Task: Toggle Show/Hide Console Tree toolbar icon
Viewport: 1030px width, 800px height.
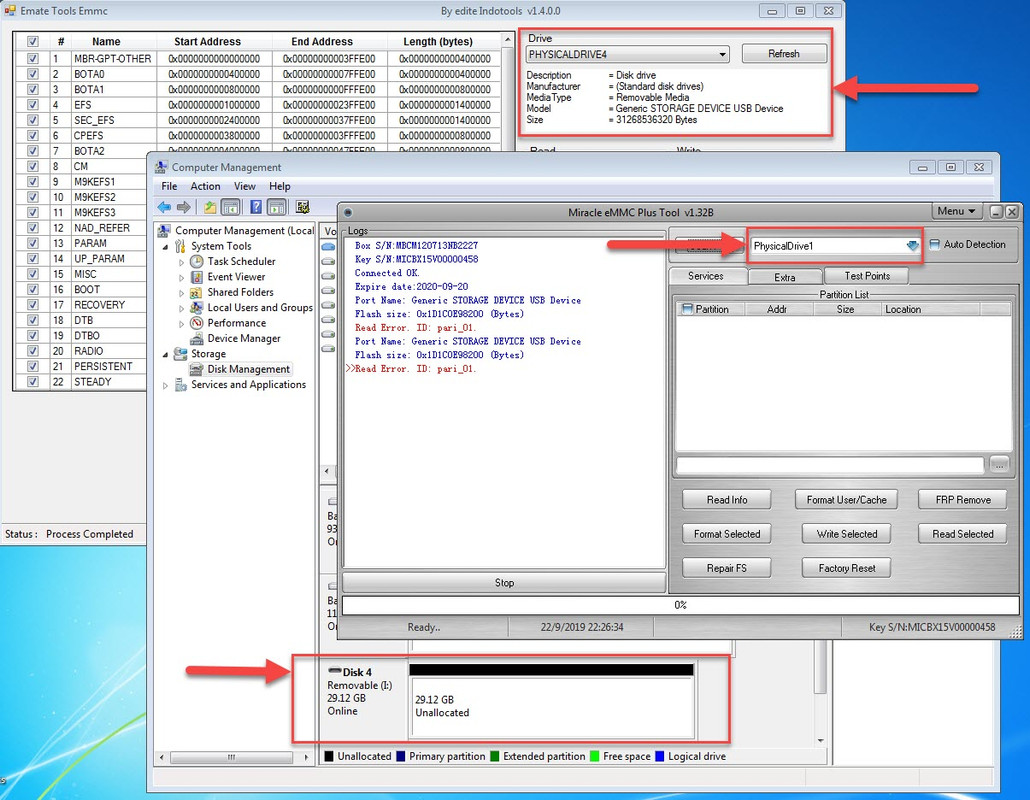Action: coord(230,208)
